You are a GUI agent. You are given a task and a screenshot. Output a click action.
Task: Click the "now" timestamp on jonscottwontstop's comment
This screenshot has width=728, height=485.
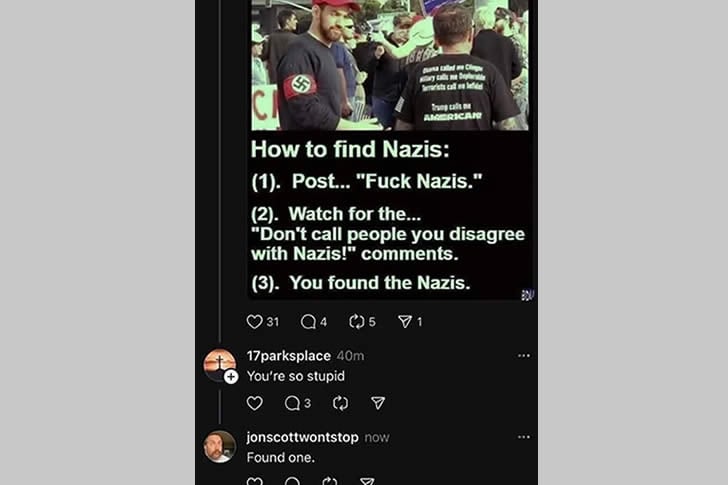coord(377,437)
